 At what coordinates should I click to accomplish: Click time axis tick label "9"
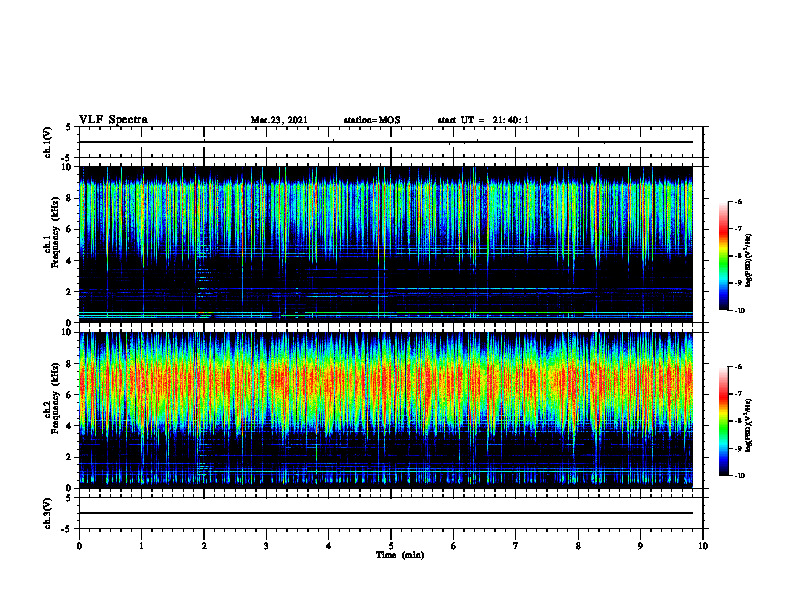click(640, 546)
